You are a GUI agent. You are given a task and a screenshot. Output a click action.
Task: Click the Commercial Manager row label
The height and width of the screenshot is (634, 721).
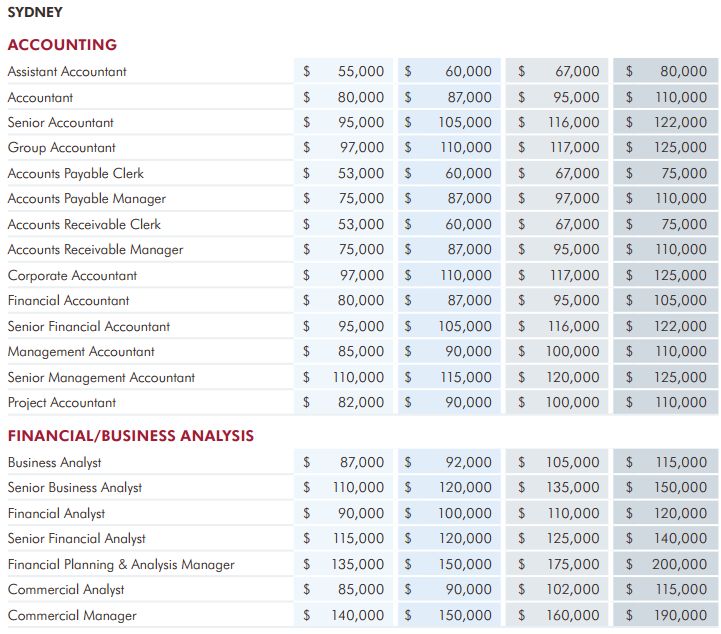[72, 616]
